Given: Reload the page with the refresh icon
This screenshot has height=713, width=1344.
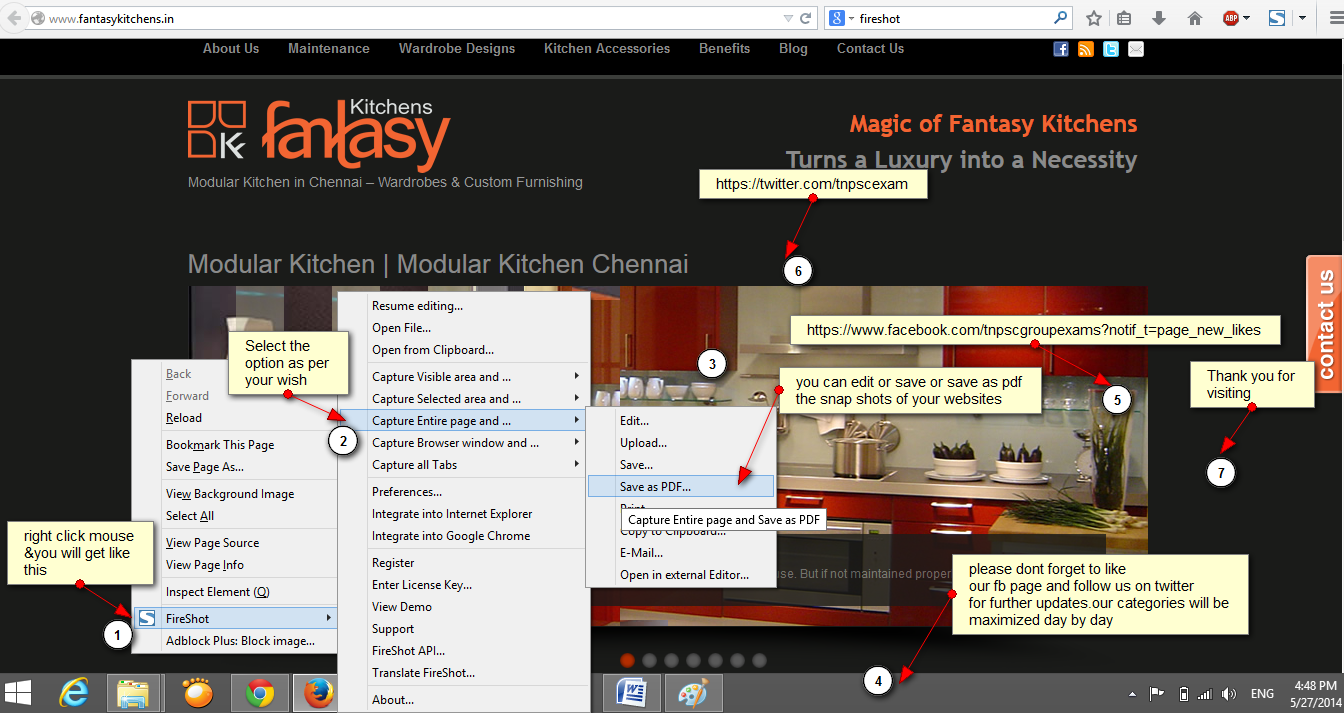Looking at the screenshot, I should (x=805, y=17).
